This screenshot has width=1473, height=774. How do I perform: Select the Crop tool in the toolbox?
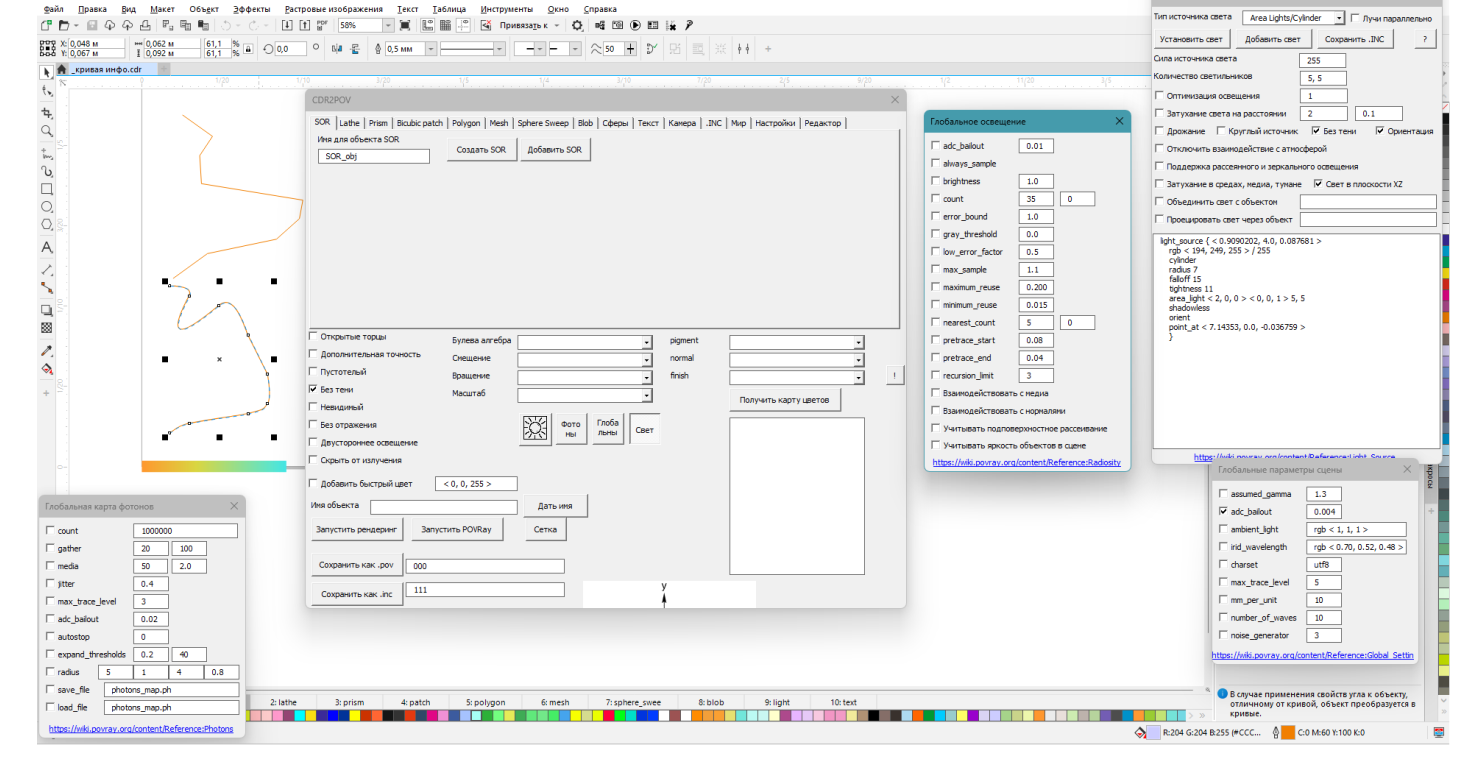[46, 112]
